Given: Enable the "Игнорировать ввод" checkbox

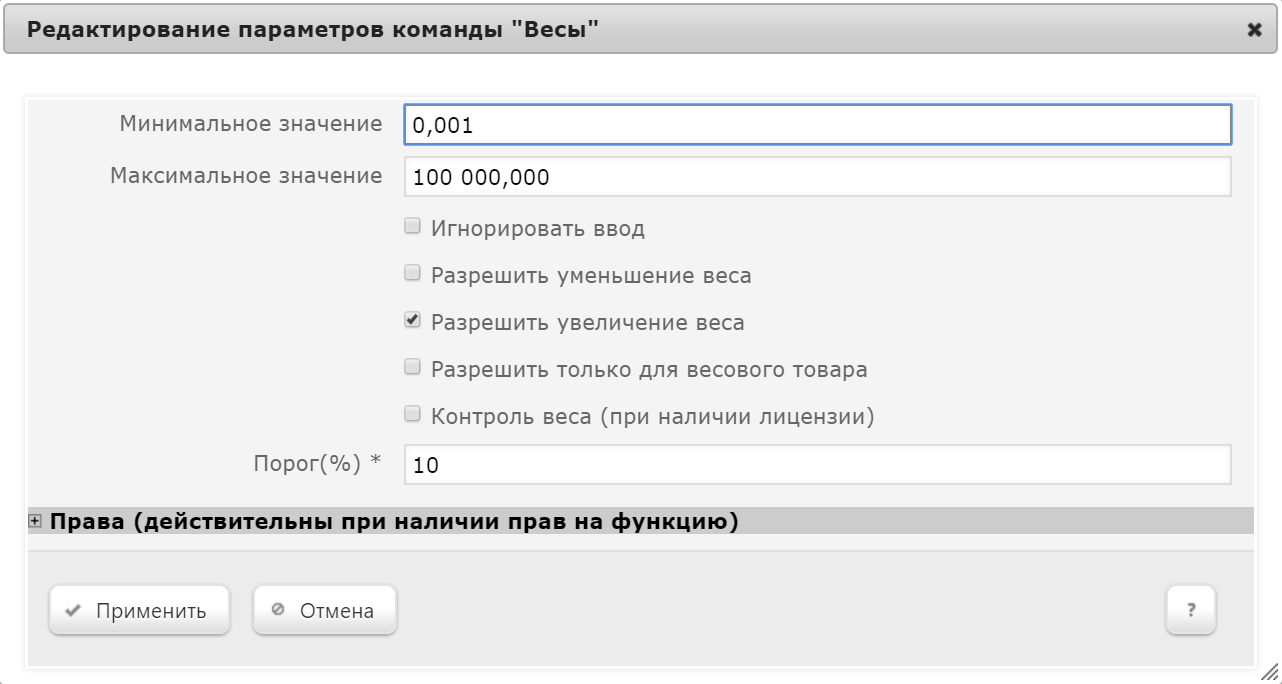Looking at the screenshot, I should 411,227.
